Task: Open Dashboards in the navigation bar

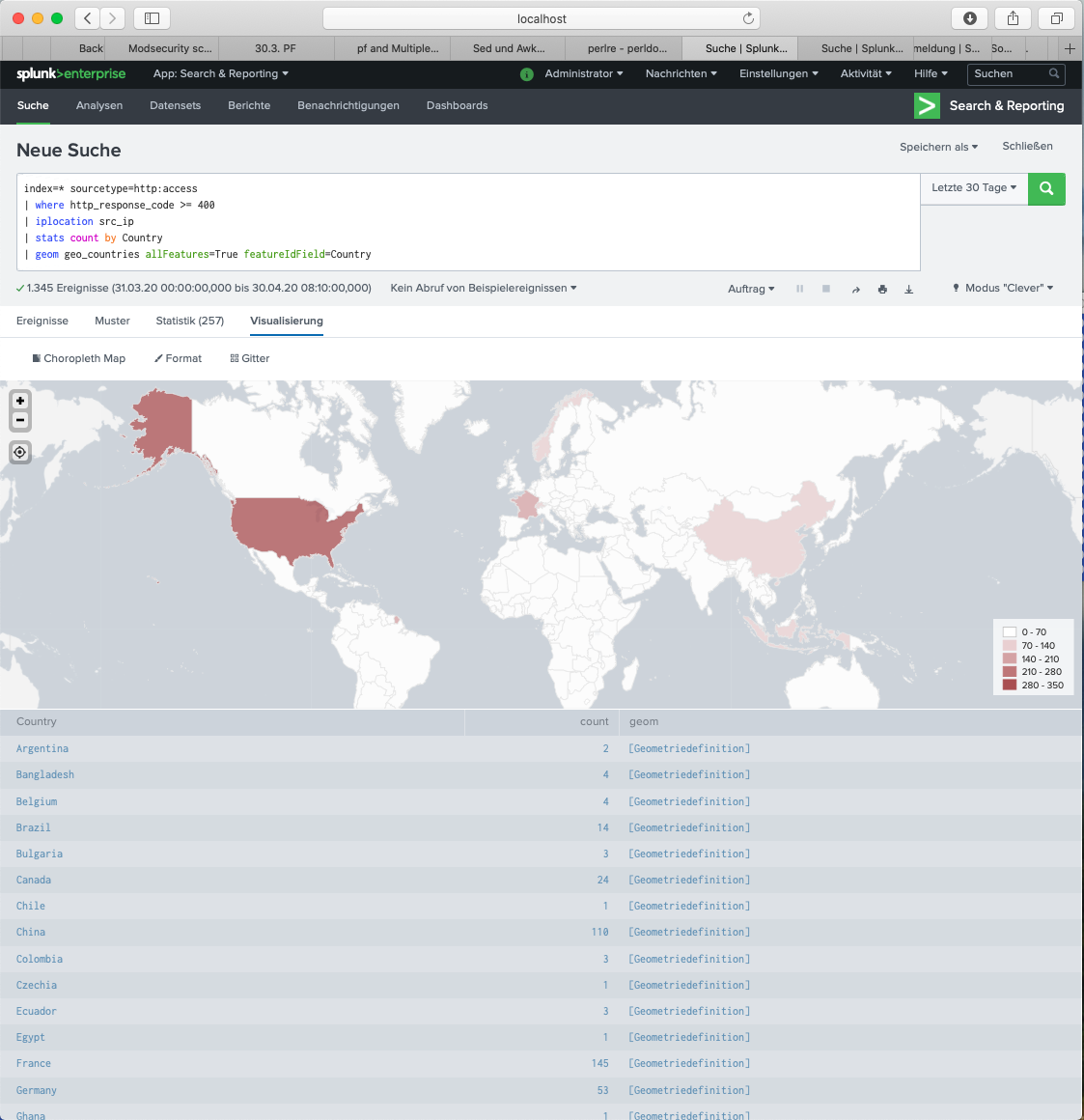Action: (x=457, y=106)
